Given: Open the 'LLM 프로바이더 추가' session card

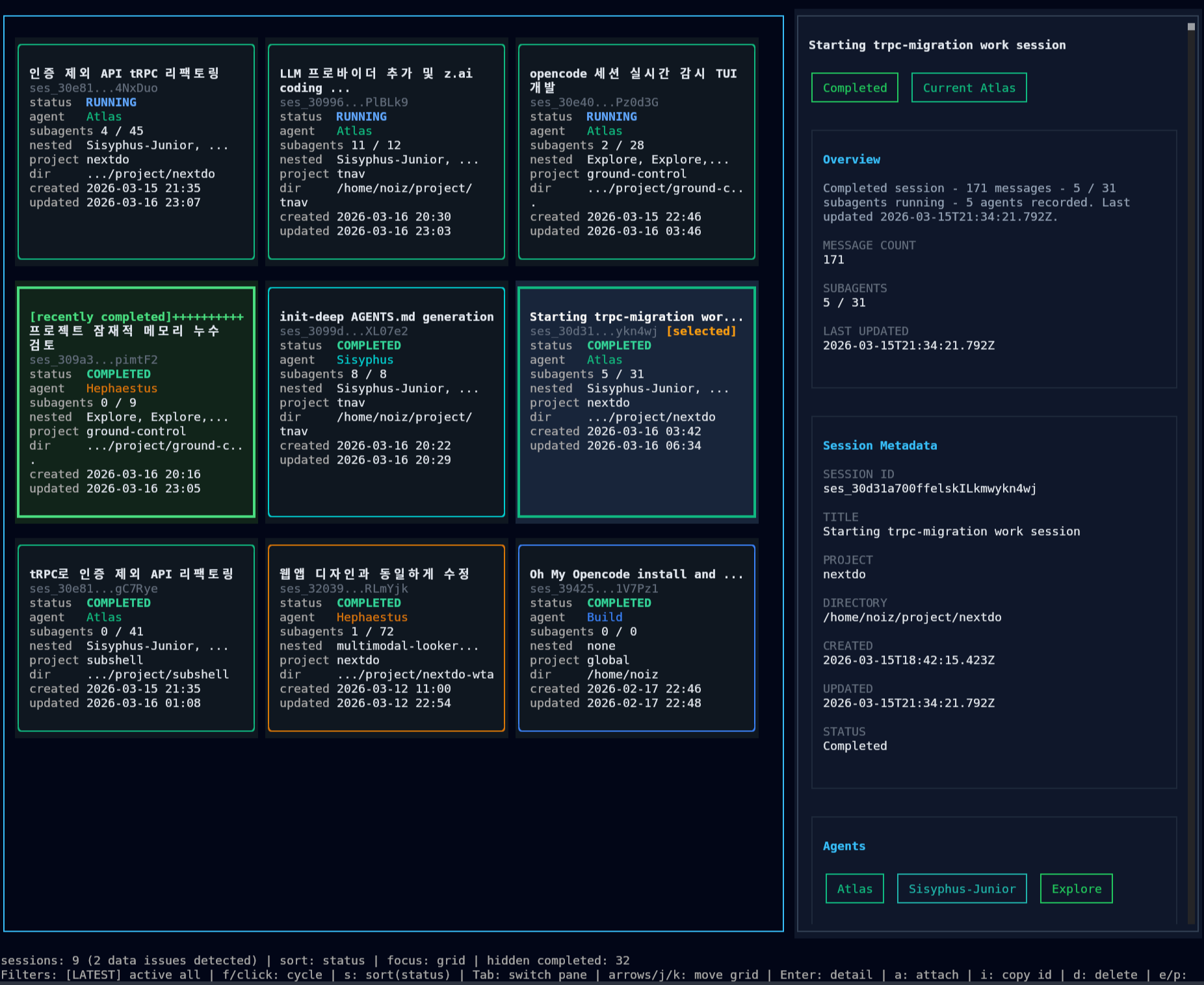Looking at the screenshot, I should [386, 151].
